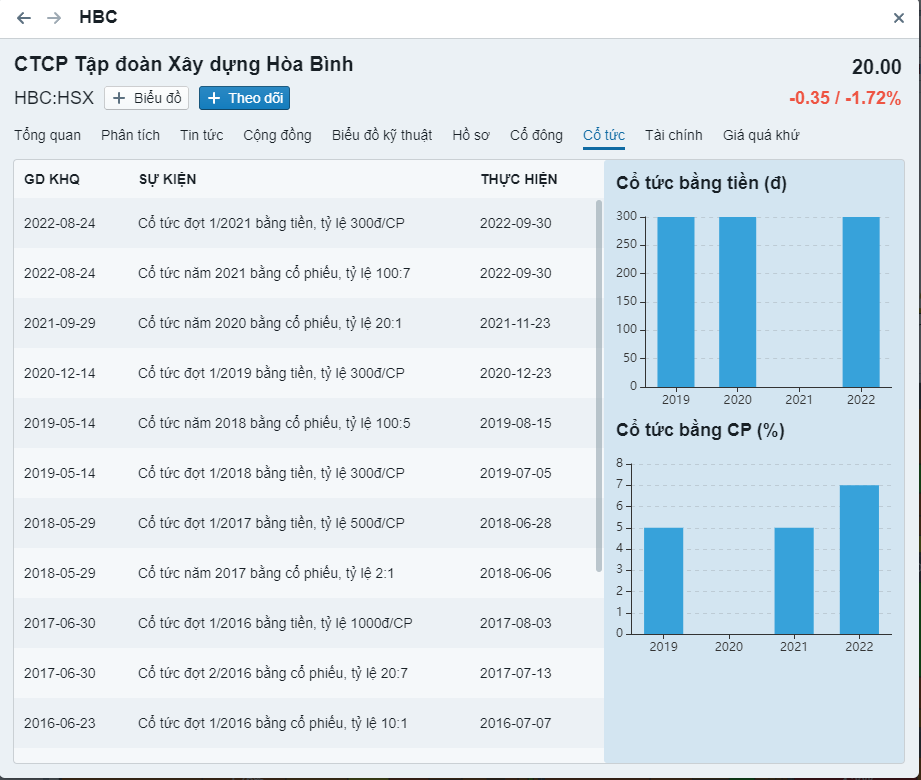Click the THỰC HIỆN column header
Image resolution: width=921 pixels, height=780 pixels.
point(518,180)
